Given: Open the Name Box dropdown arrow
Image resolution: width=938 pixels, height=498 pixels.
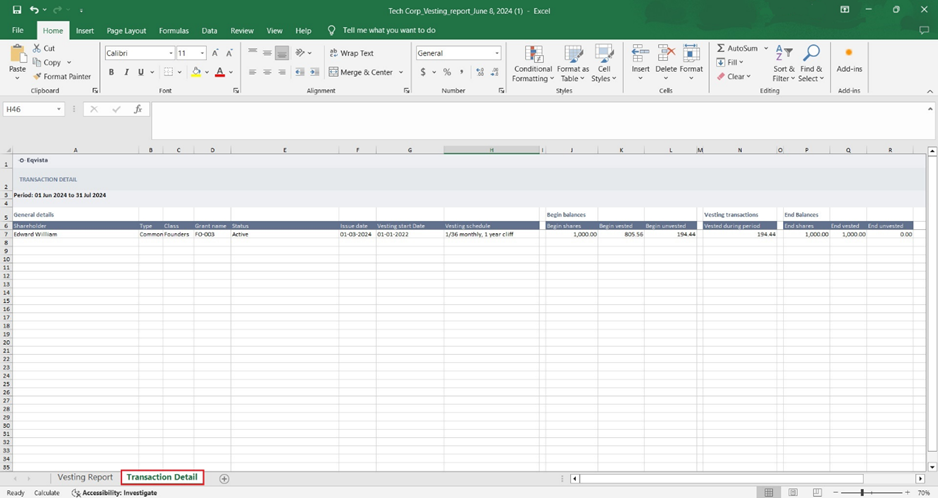Looking at the screenshot, I should [59, 109].
